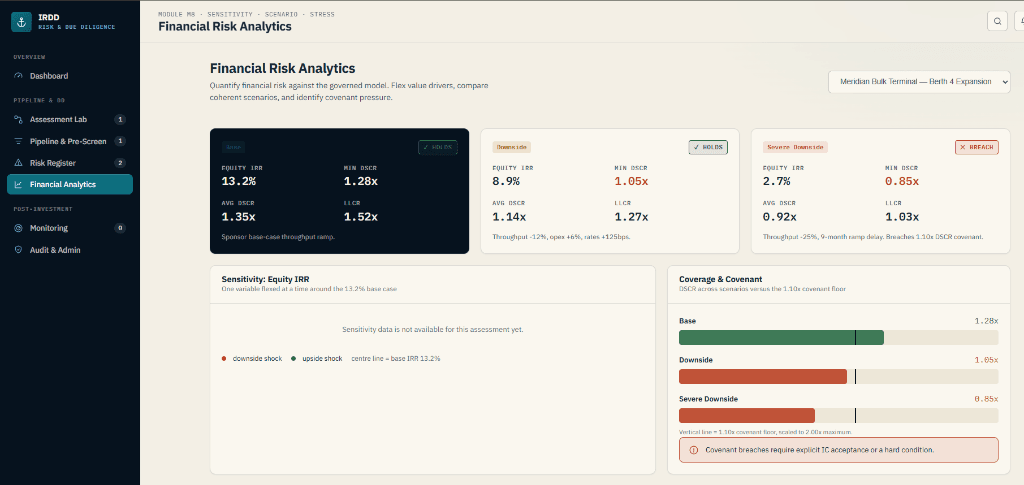Click the Pipeline & Pre-Screen count badge
The height and width of the screenshot is (485, 1024).
coord(120,141)
